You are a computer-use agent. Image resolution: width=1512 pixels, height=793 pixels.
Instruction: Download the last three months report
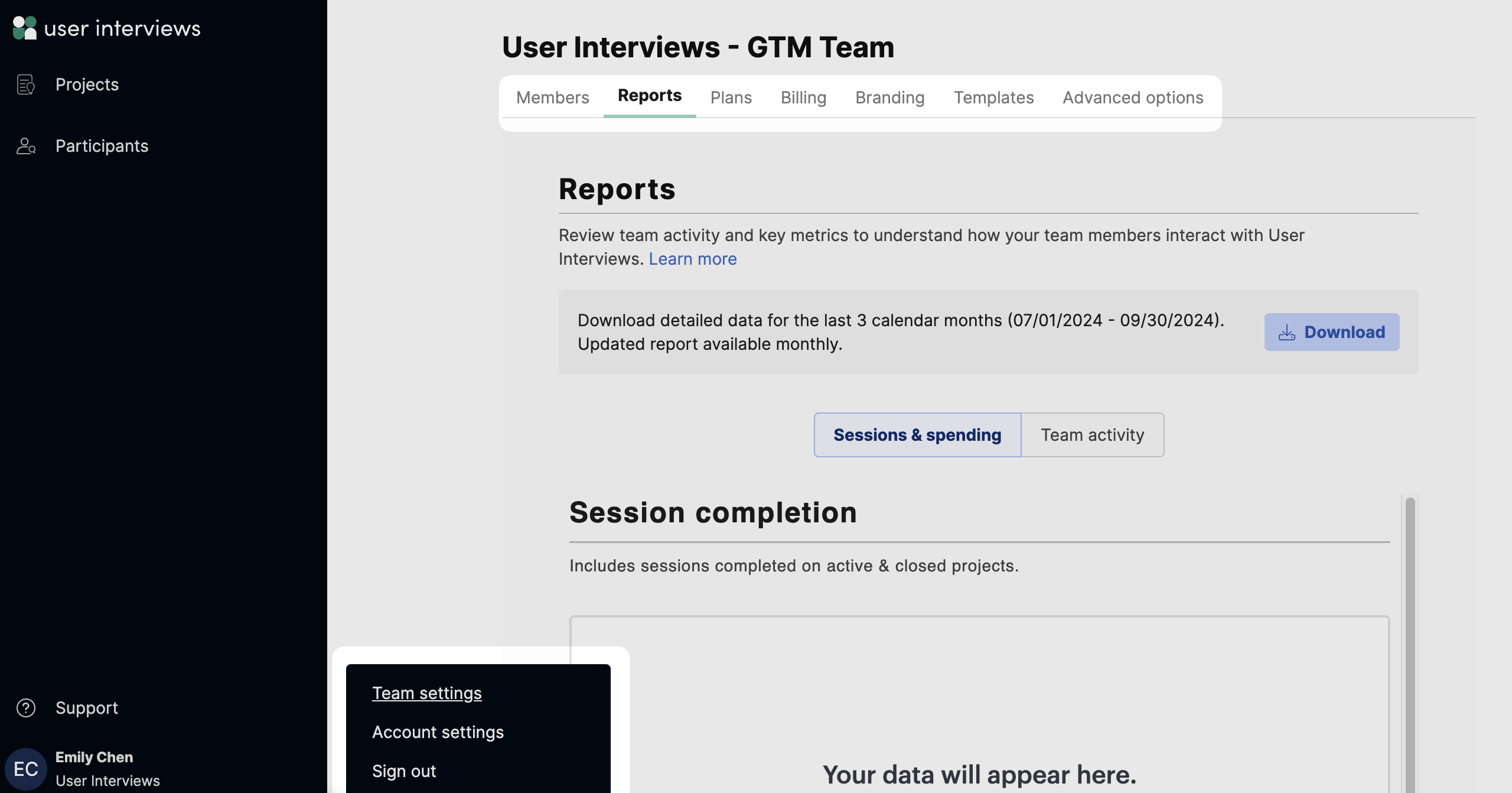point(1332,332)
